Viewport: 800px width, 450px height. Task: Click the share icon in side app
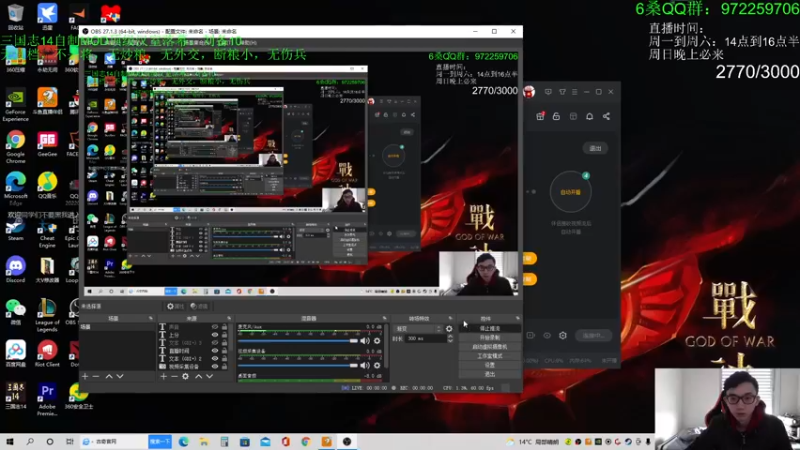point(606,116)
